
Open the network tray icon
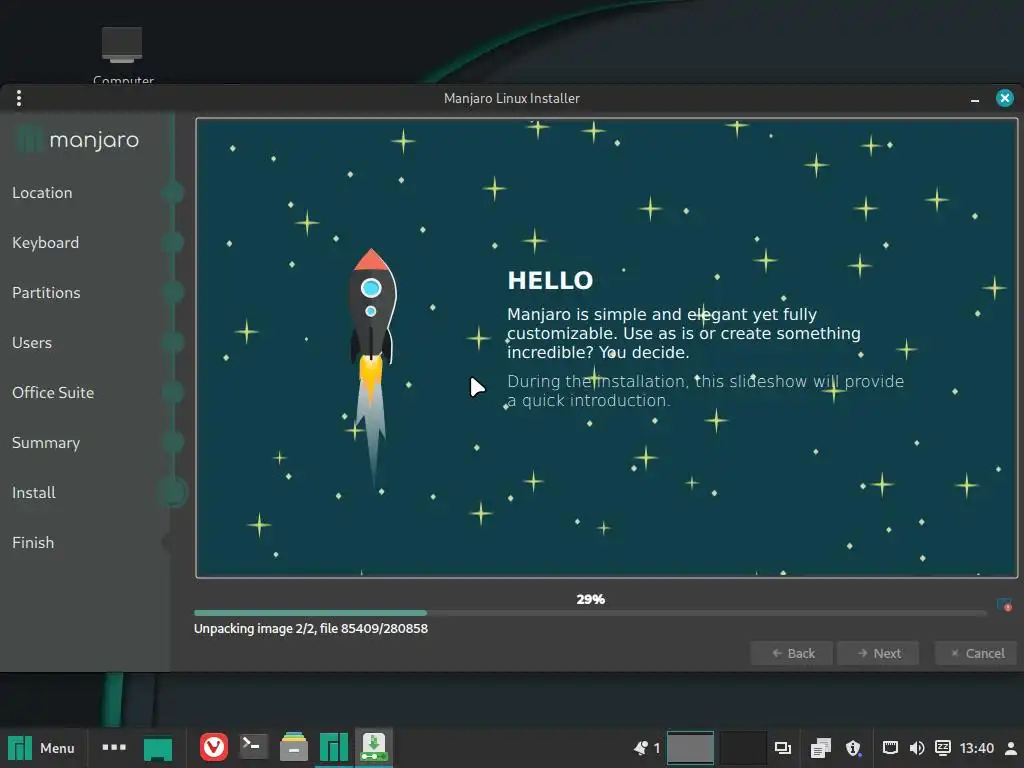[890, 748]
